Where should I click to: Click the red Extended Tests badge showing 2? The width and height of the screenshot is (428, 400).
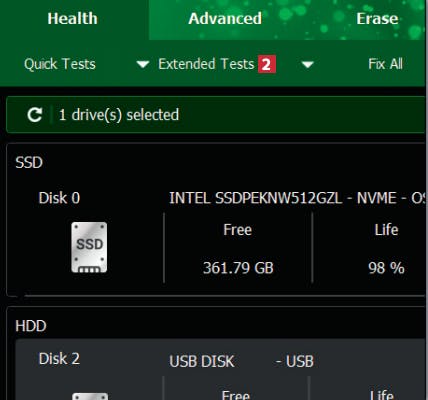pyautogui.click(x=267, y=64)
